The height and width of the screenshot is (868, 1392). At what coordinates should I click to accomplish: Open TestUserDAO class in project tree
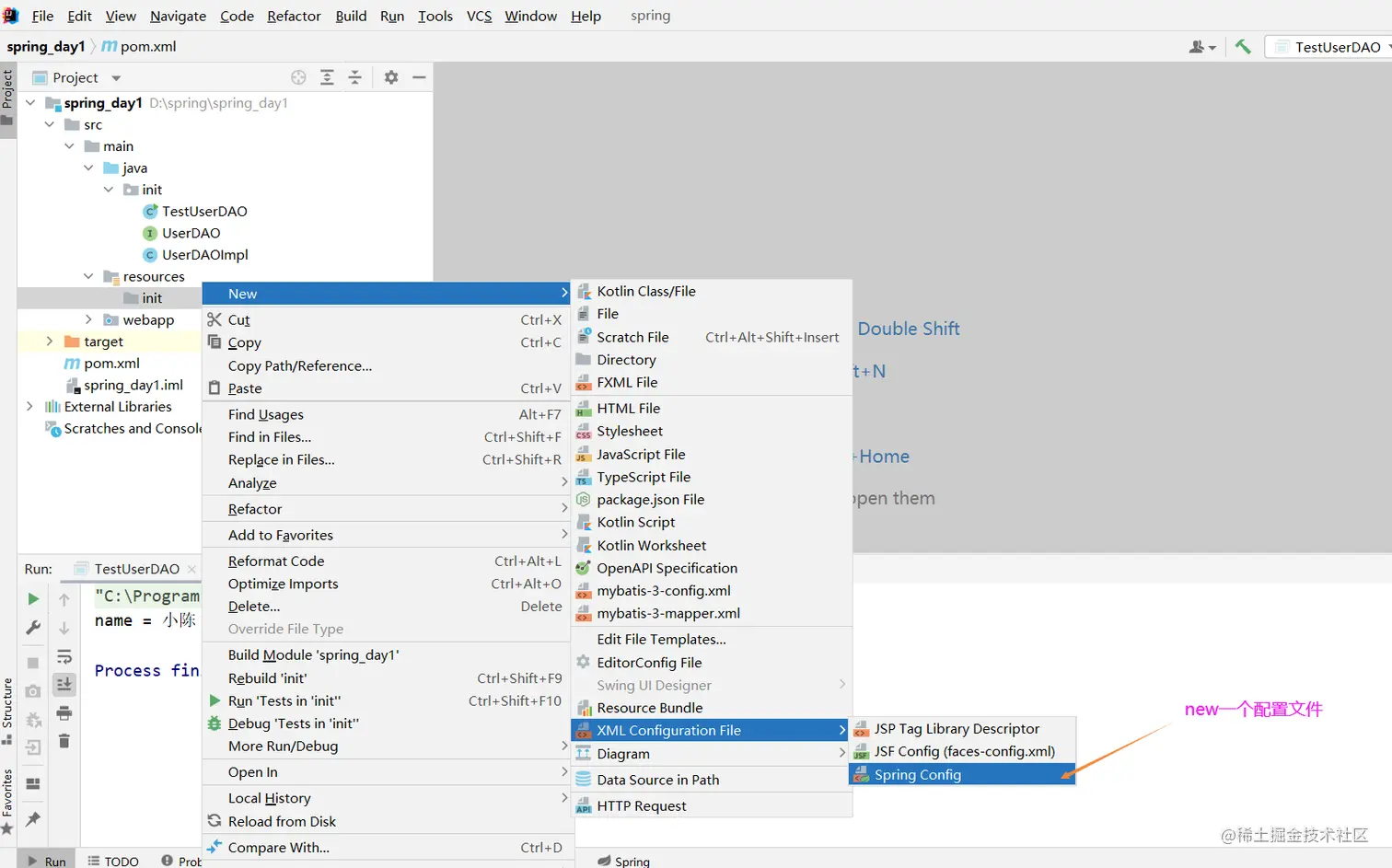pos(204,212)
